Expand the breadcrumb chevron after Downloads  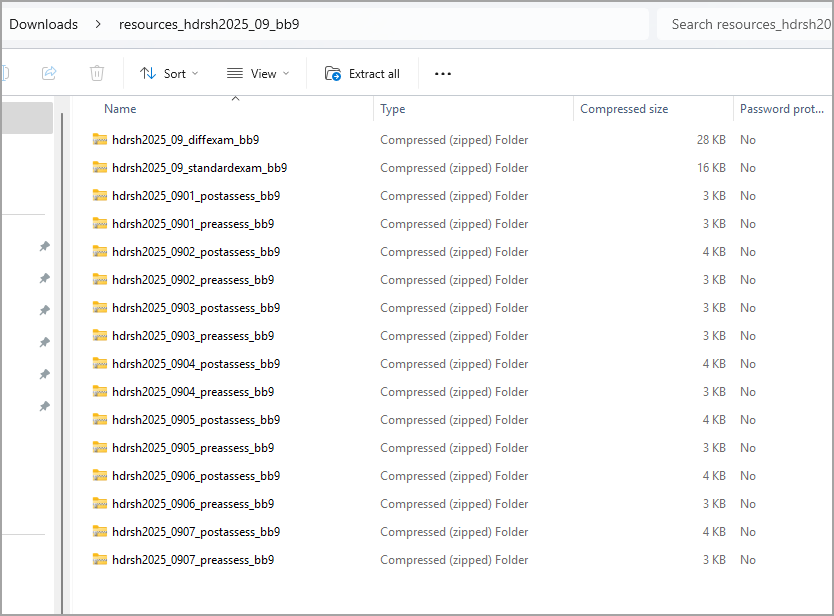(98, 24)
